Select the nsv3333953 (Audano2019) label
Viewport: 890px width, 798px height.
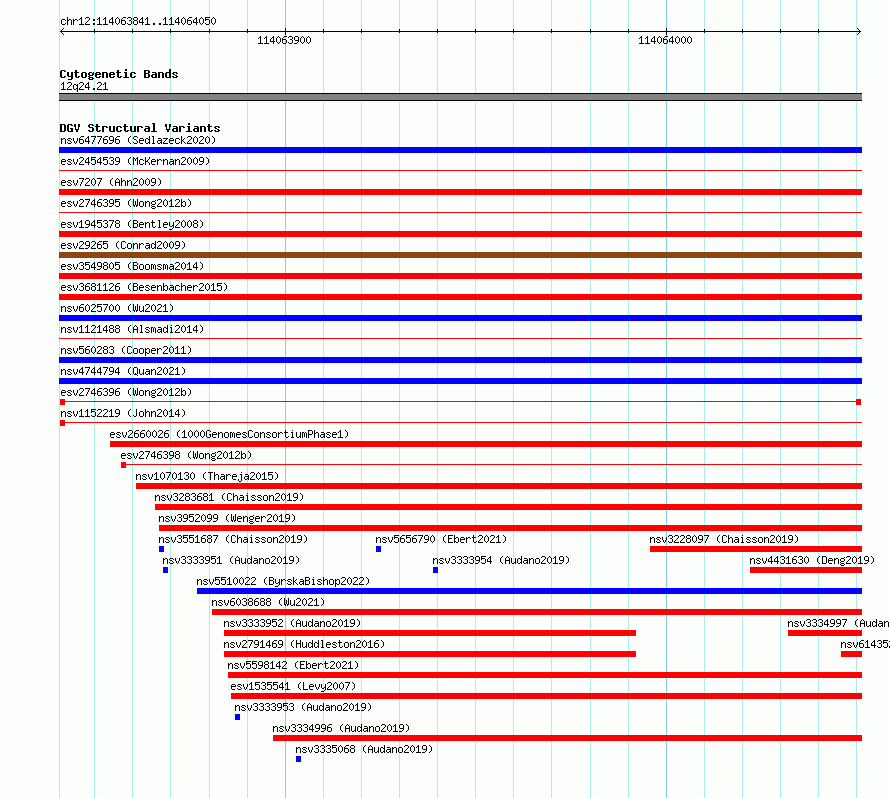pos(303,707)
